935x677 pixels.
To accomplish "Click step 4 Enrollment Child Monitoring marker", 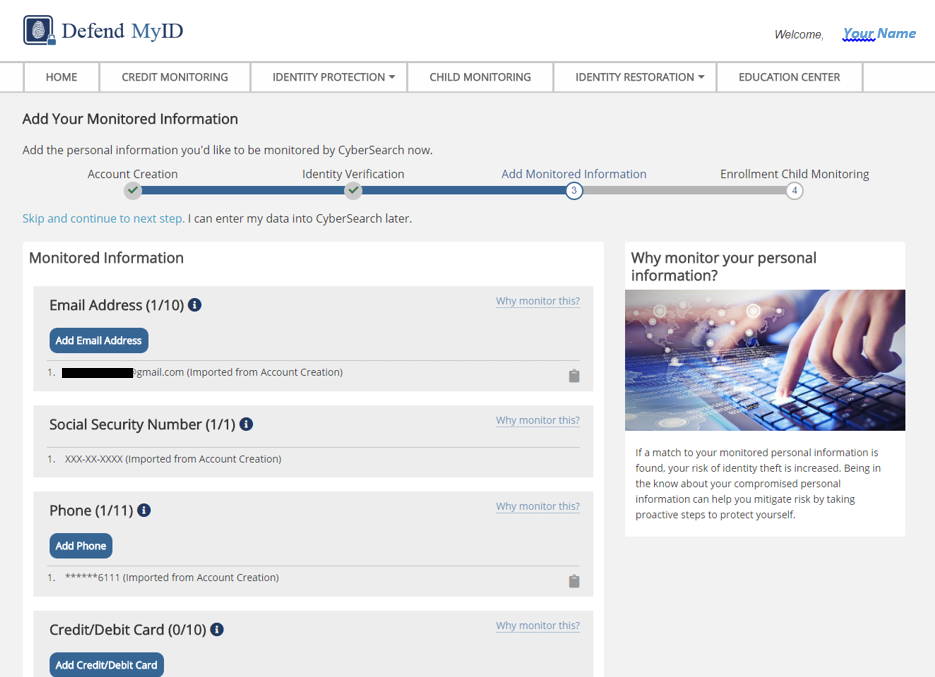I will point(794,191).
